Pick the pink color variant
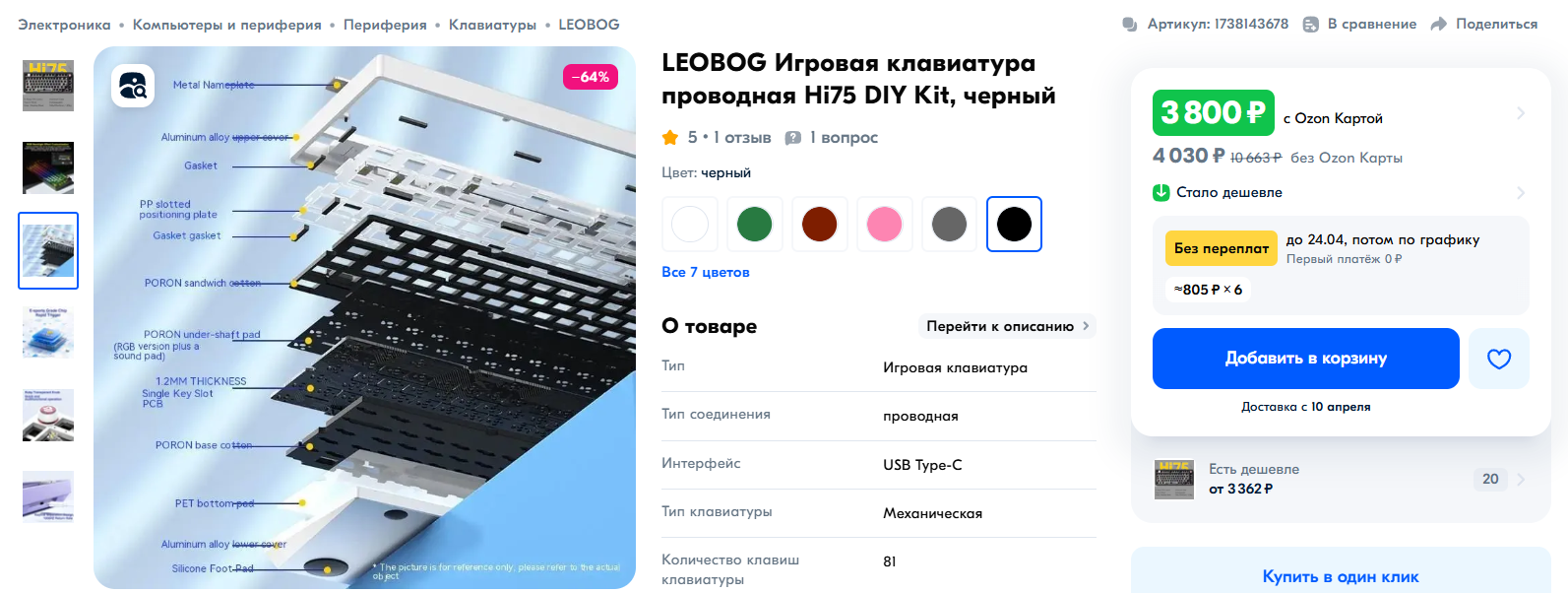This screenshot has width=1568, height=593. click(884, 225)
